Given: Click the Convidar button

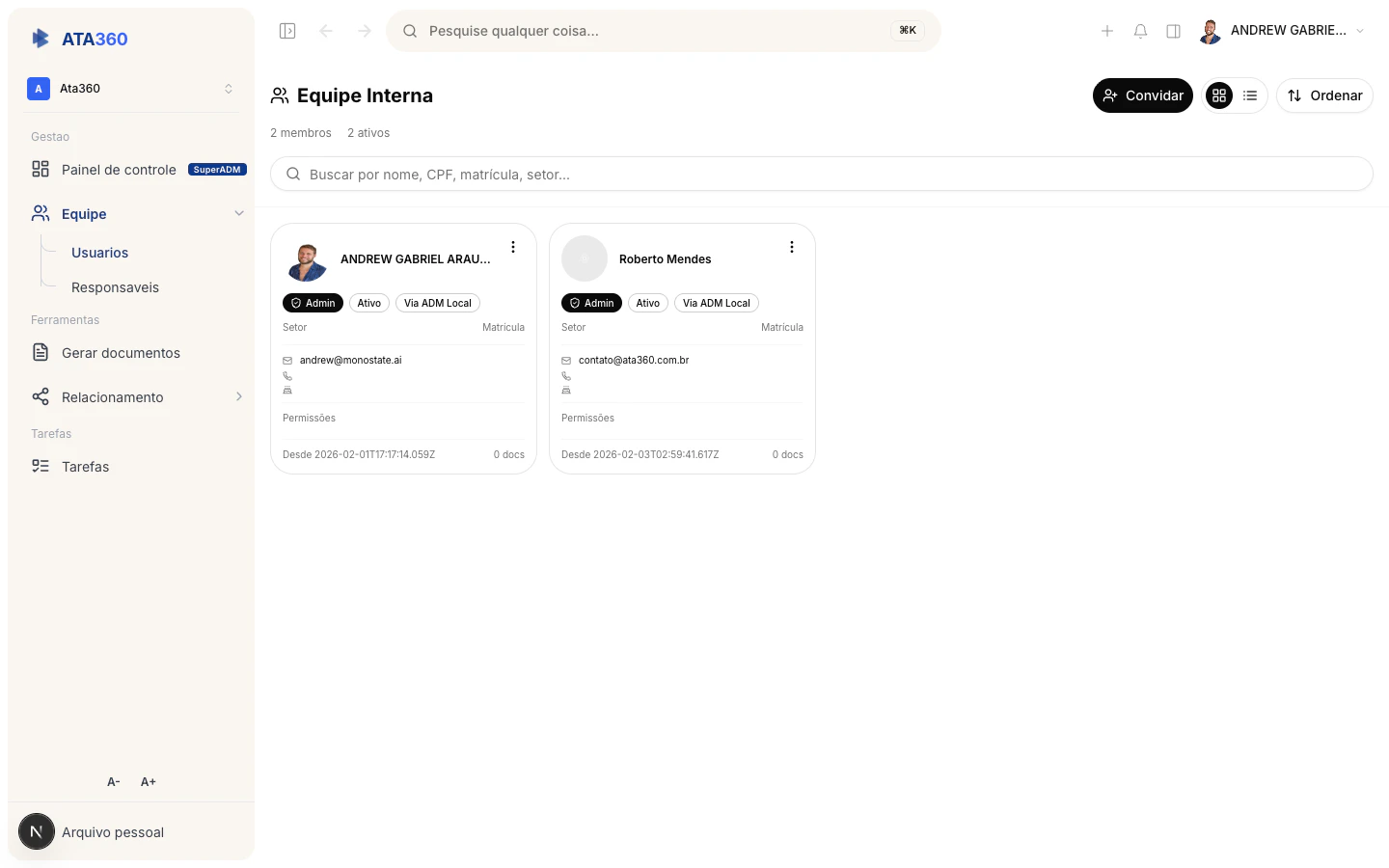Looking at the screenshot, I should tap(1142, 95).
